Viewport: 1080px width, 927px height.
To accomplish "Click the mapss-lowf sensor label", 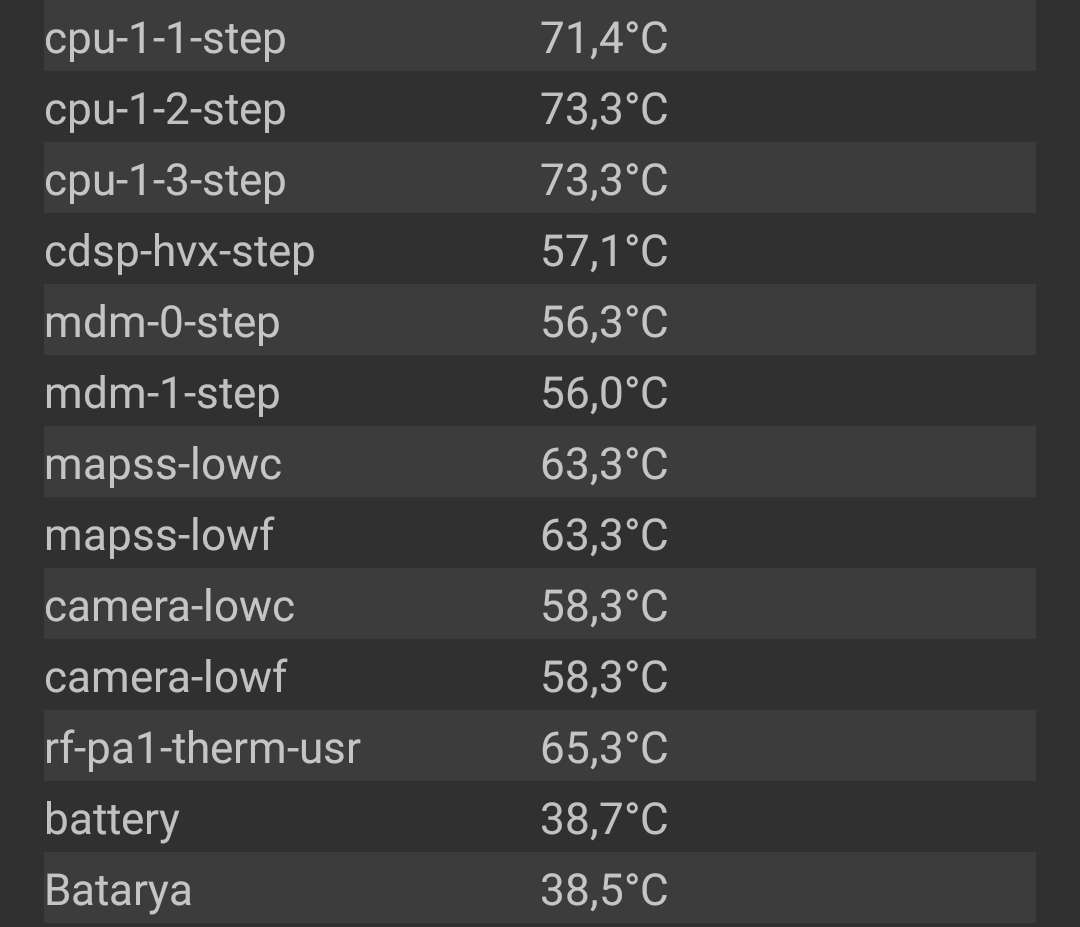I will [159, 536].
